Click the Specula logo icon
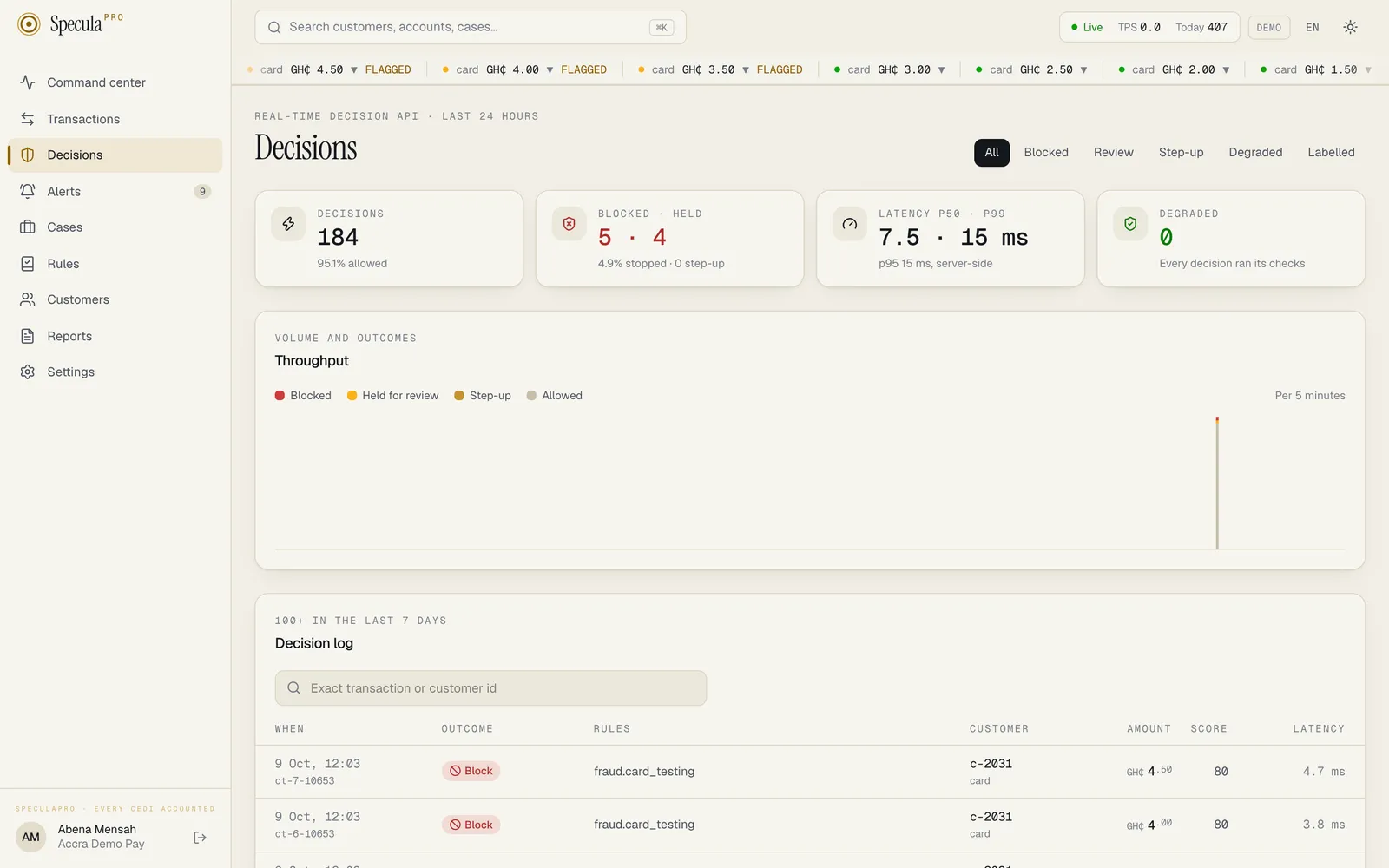1389x868 pixels. [29, 24]
